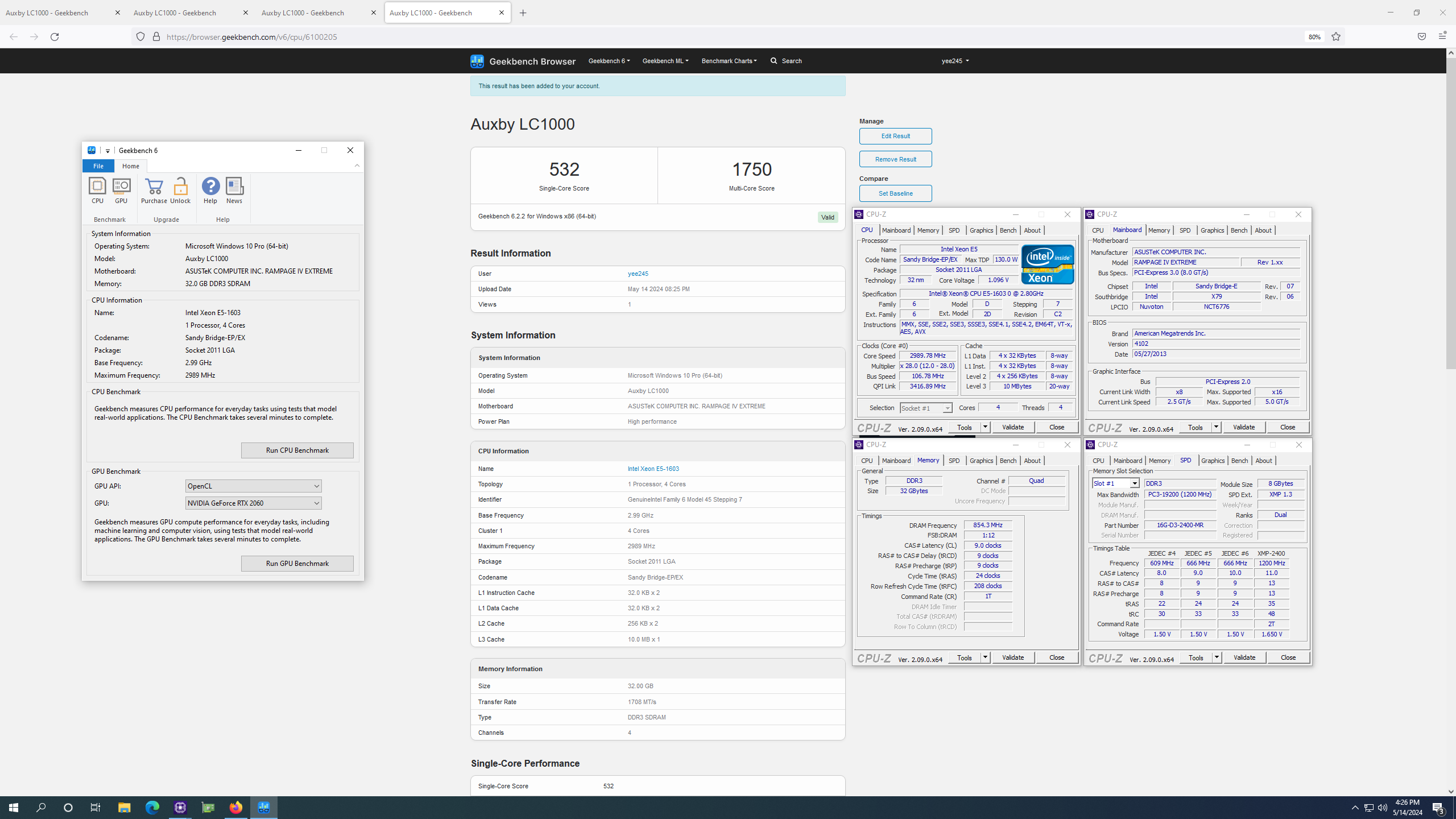This screenshot has height=819, width=1456.
Task: Close the active Auxby LC1000 browser tab
Action: (x=502, y=13)
